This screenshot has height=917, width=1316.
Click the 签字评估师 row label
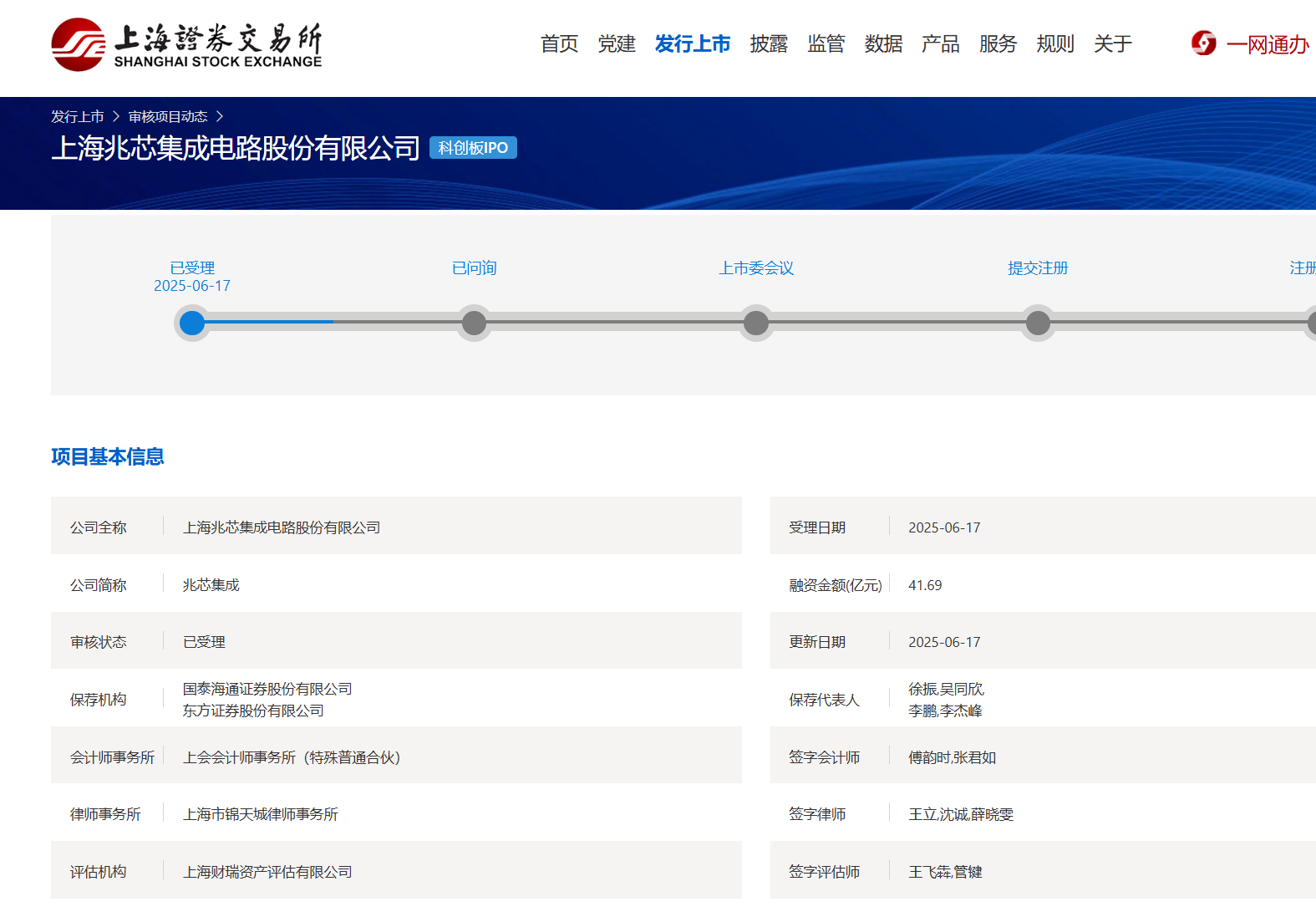(824, 872)
